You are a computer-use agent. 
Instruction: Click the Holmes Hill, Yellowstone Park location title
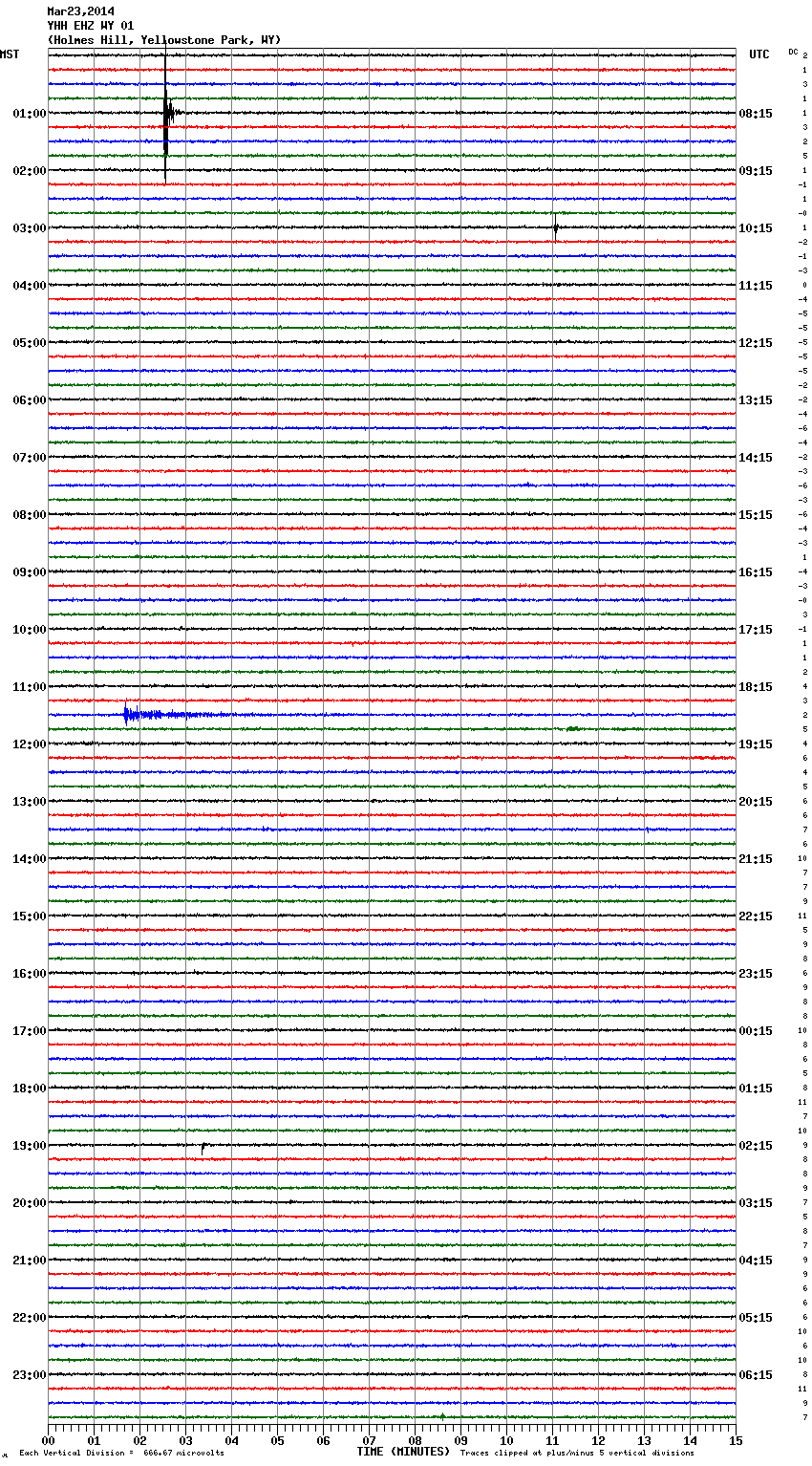pyautogui.click(x=164, y=40)
